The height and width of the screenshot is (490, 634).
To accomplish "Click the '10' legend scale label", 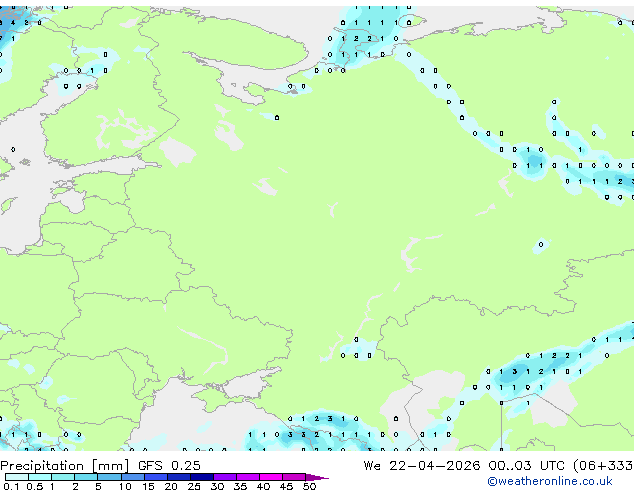I will point(125,486).
